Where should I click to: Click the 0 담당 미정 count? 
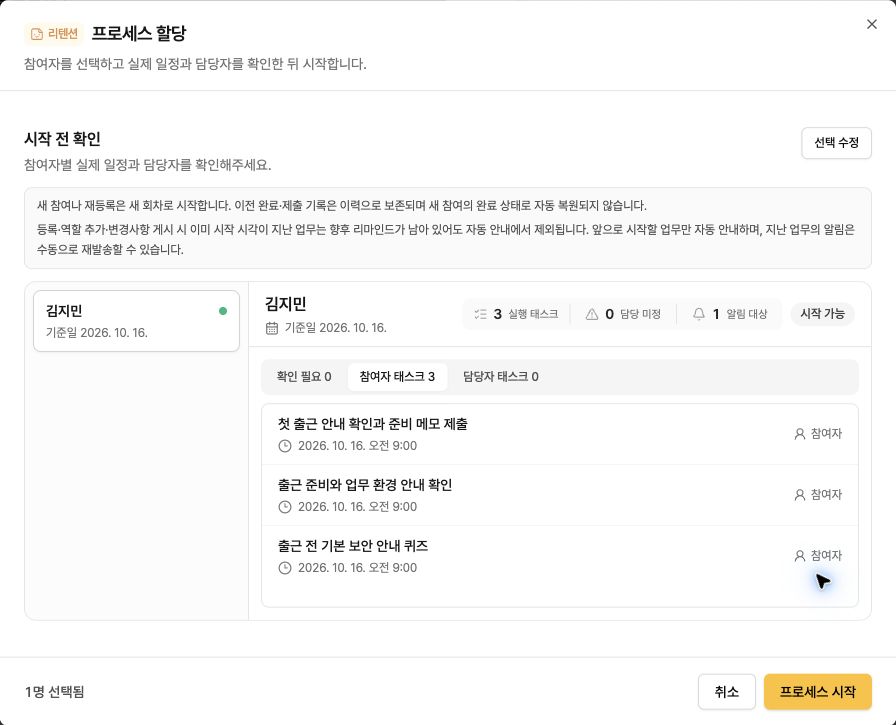pos(623,314)
